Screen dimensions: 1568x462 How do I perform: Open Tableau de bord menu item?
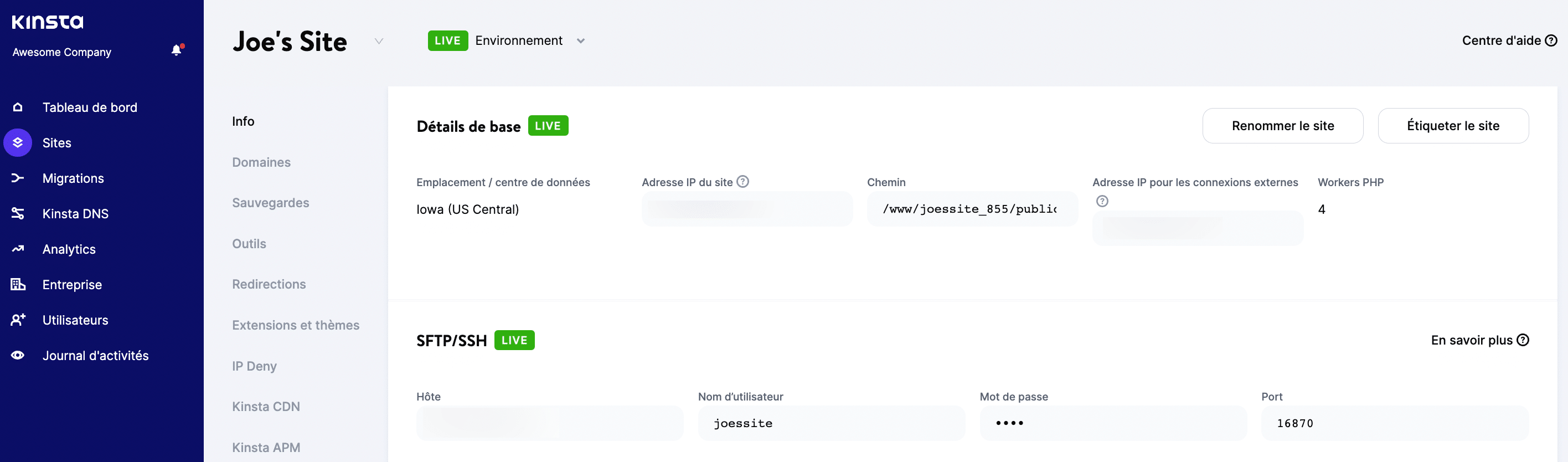90,107
